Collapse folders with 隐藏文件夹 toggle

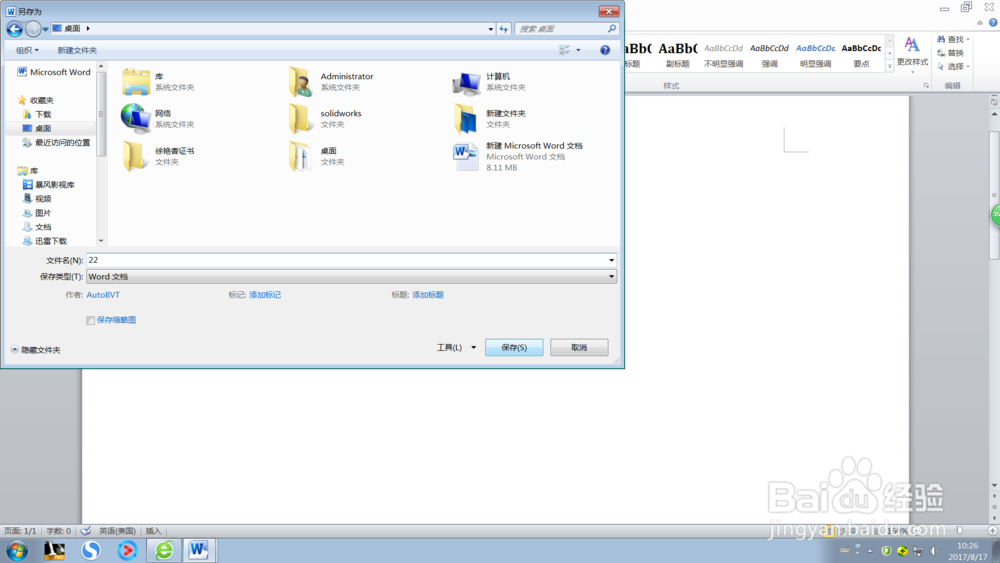36,350
